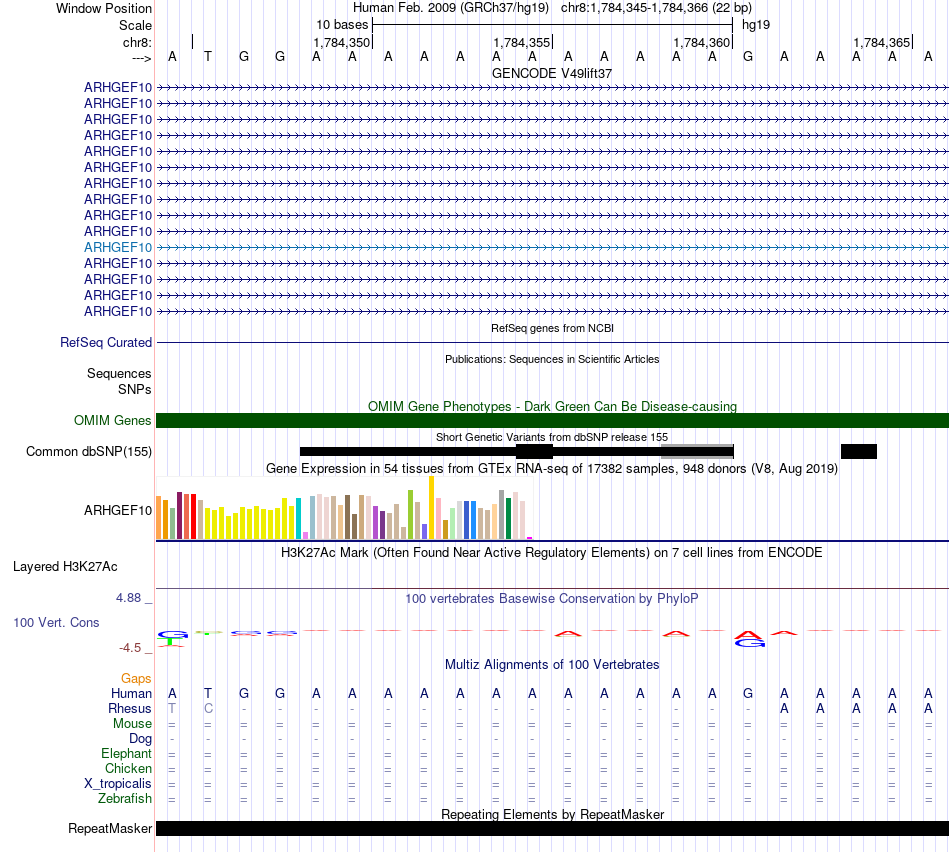Click the '10 bases' scale text

coord(342,25)
